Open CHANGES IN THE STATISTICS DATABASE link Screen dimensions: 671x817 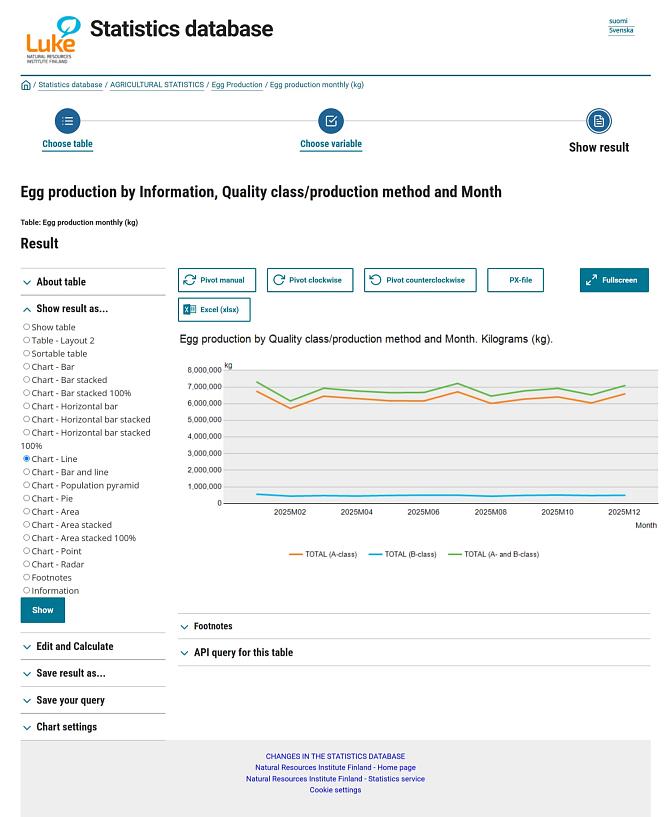[x=336, y=756]
